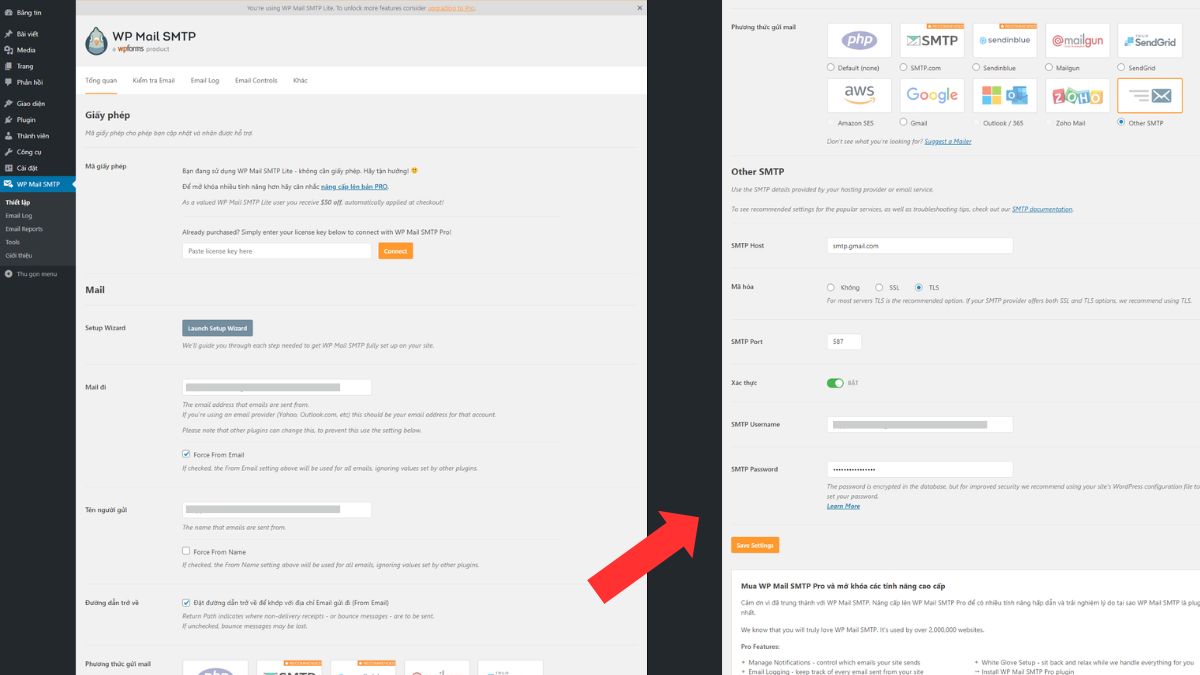Open Email Reports in the sidebar submenu
This screenshot has height=675, width=1200.
coord(24,229)
